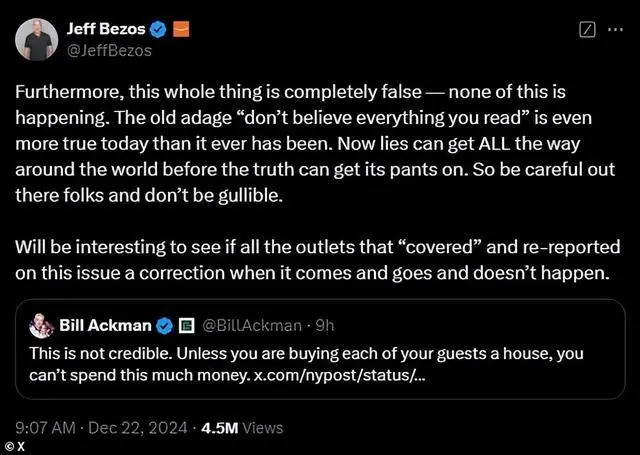
Task: Open the quoted Bill Ackman post text
Action: [x=300, y=355]
